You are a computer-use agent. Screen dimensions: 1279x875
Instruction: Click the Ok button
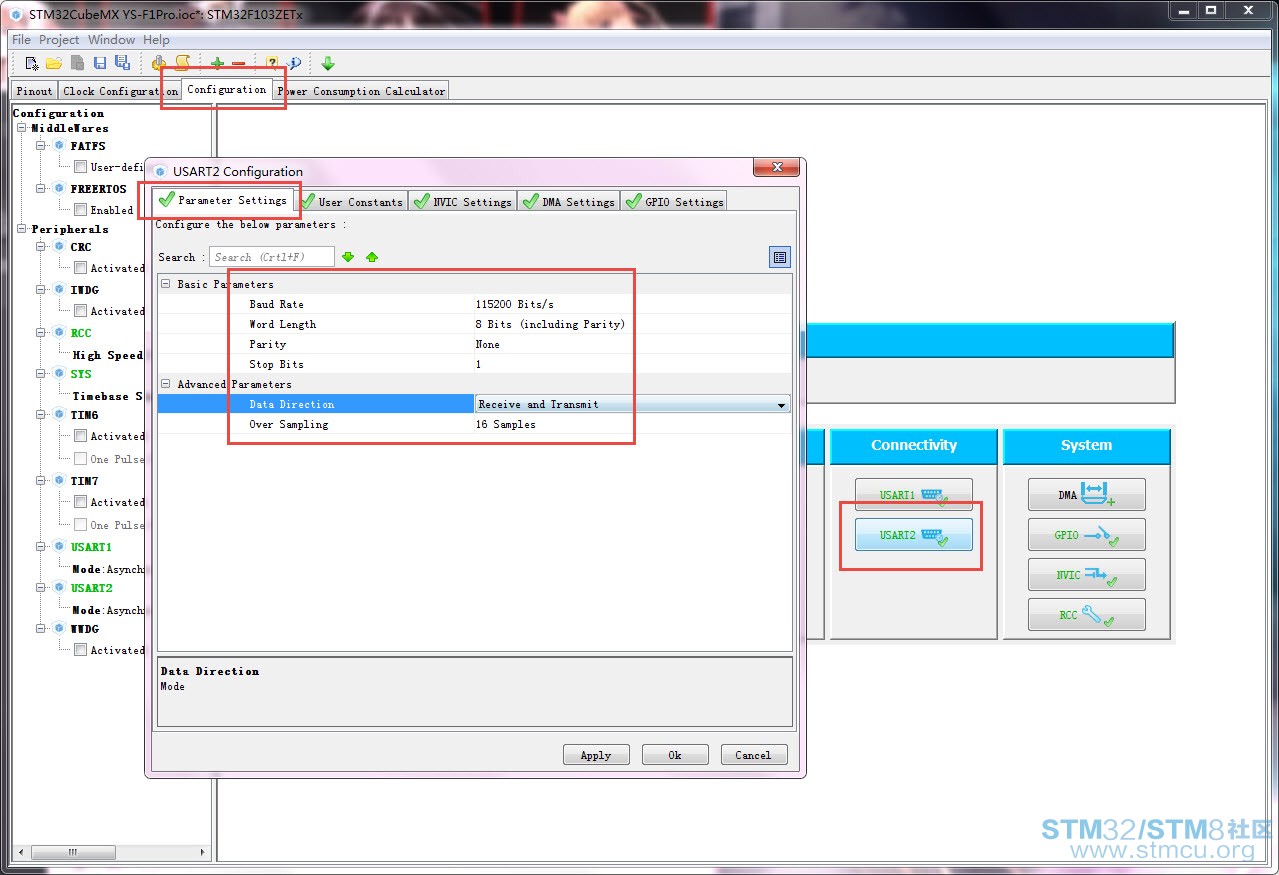tap(675, 755)
